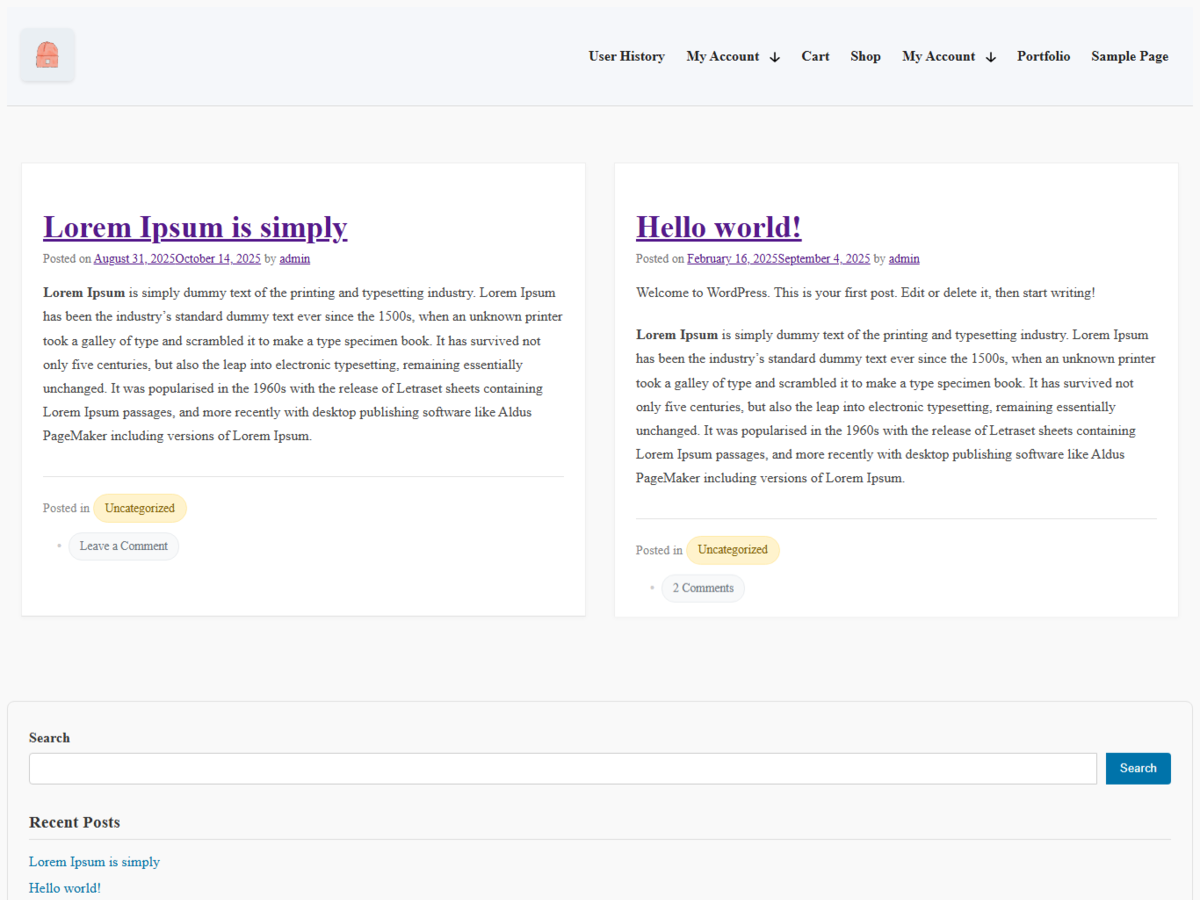
Task: Click Uncategorized tag under Hello world post
Action: (733, 550)
